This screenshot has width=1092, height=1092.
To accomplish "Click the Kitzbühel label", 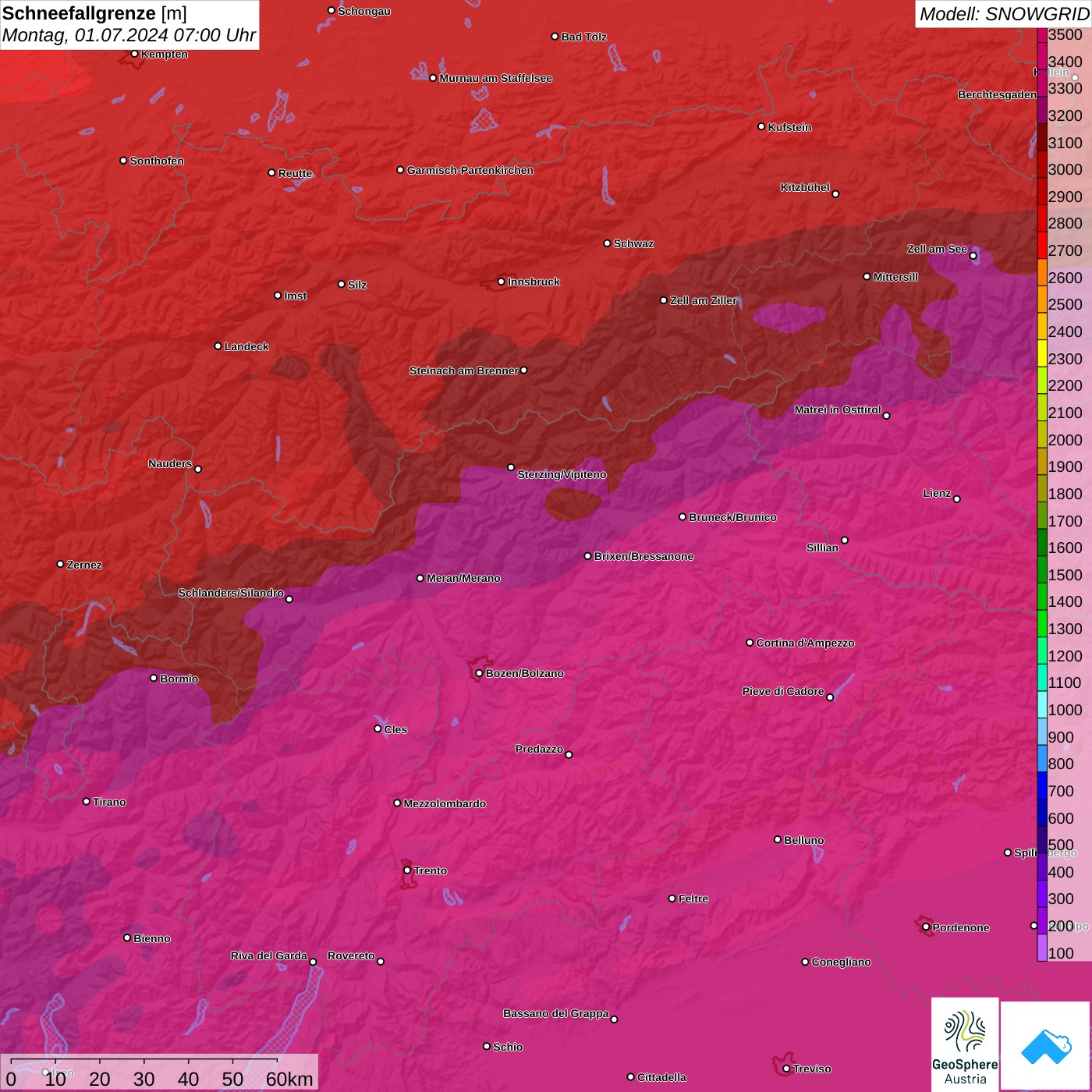I will (x=805, y=187).
